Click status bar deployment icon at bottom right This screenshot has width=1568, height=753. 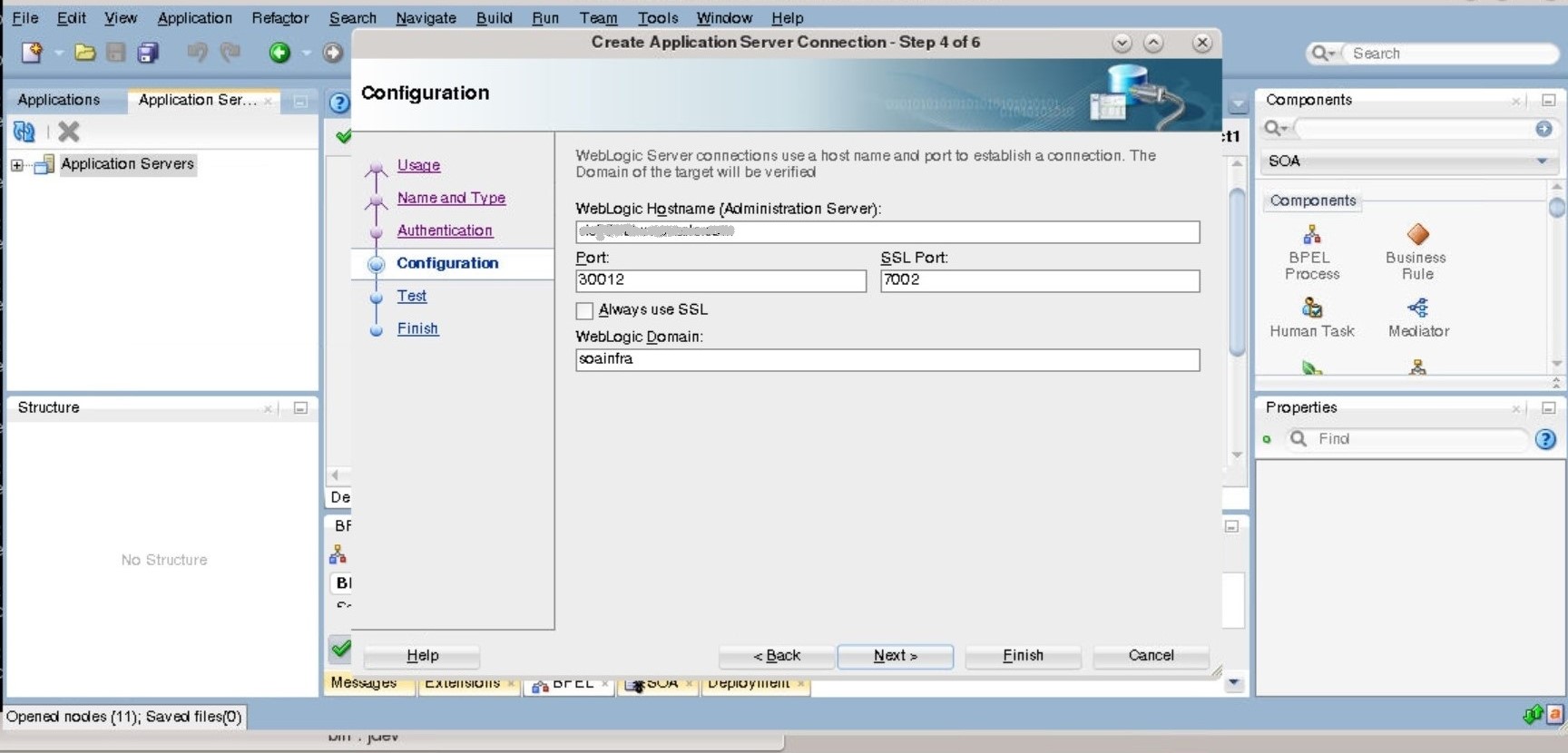1534,715
